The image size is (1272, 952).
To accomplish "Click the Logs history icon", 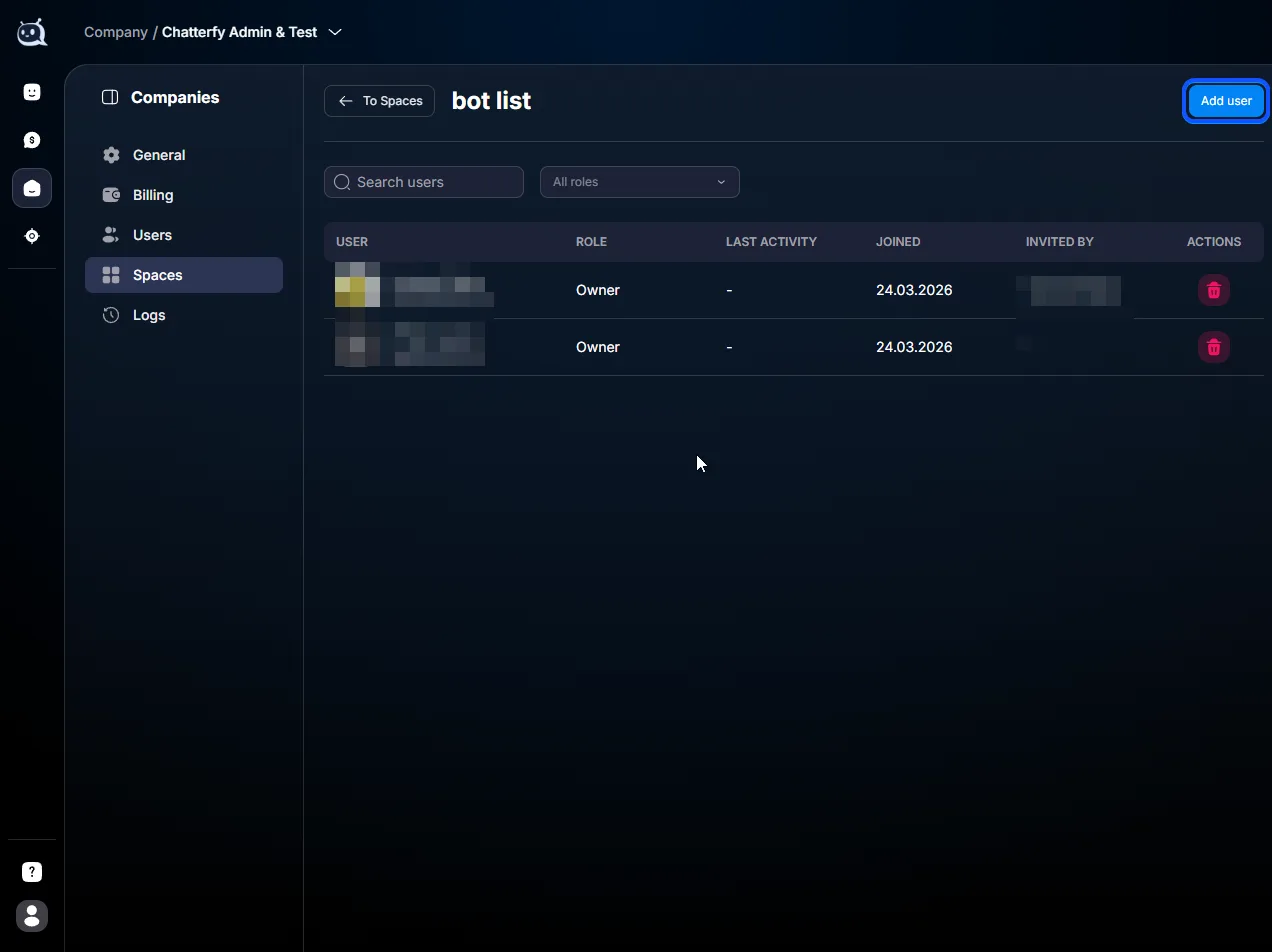I will click(x=111, y=315).
